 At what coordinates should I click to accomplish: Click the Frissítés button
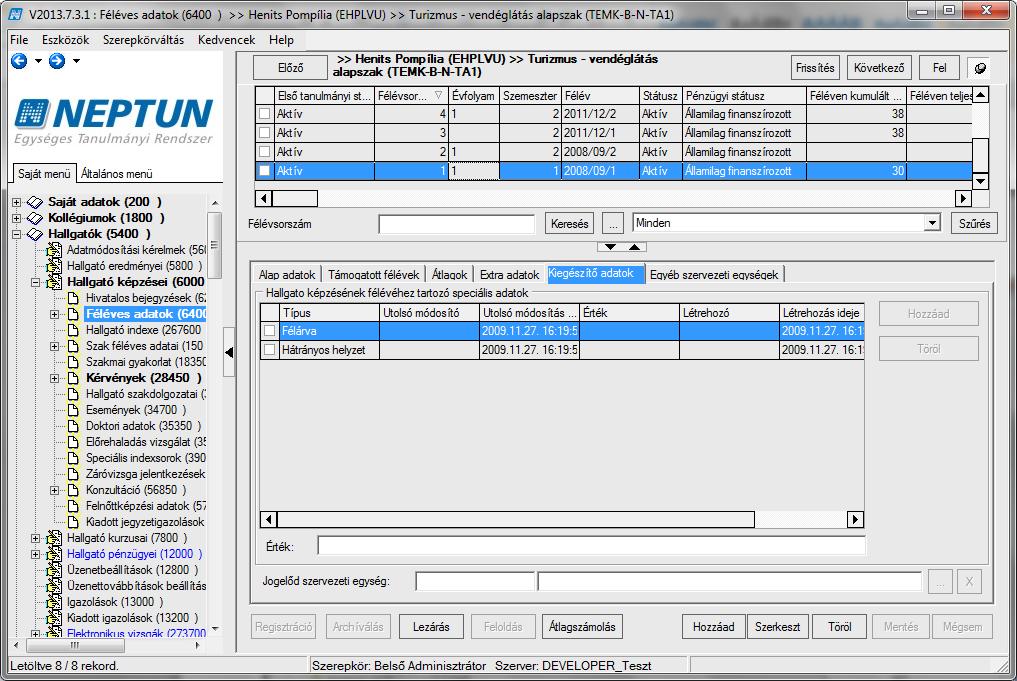coord(815,67)
